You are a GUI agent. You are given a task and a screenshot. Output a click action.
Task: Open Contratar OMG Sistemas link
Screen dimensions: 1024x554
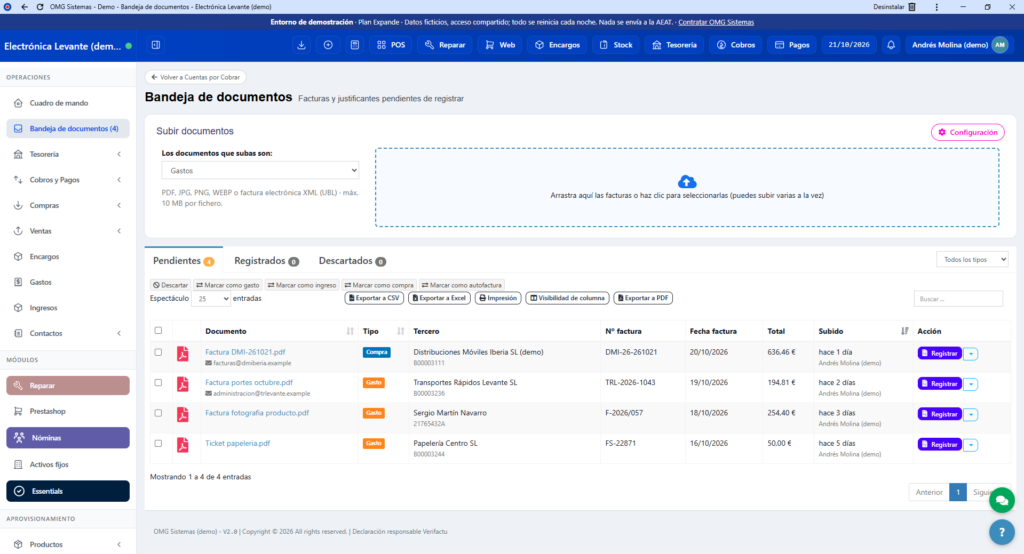(716, 22)
